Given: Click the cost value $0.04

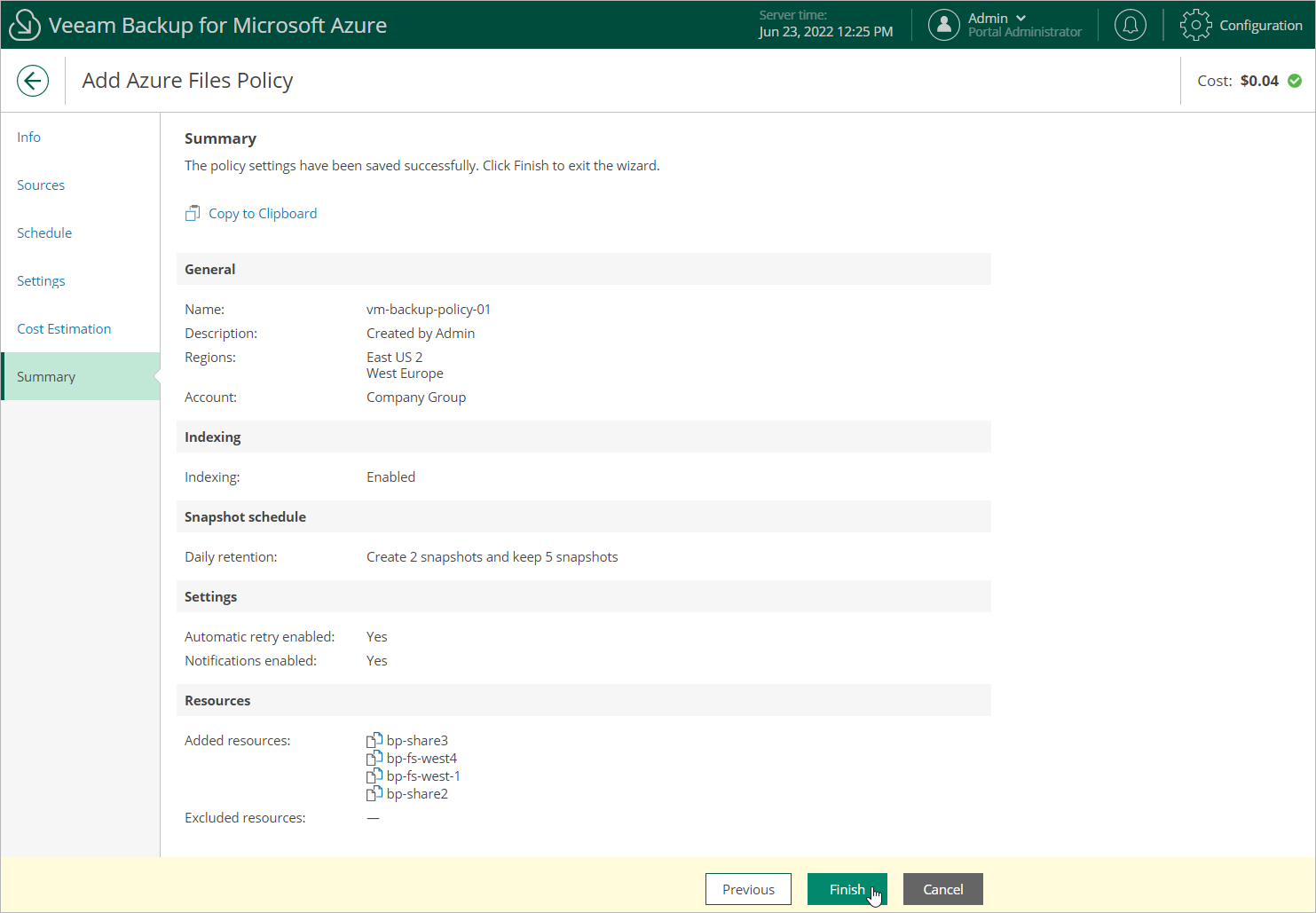Looking at the screenshot, I should click(1259, 81).
